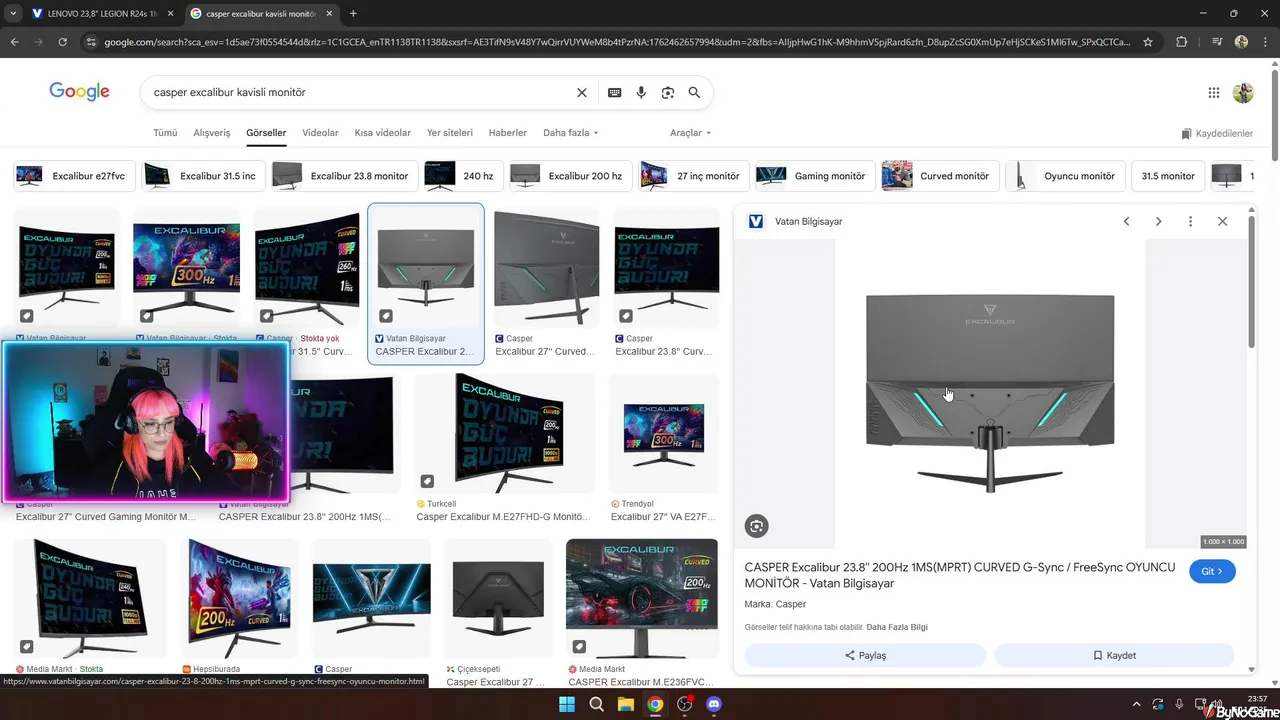Filter by Oyuncu monitör chip
Screen dimensions: 1280x720
1065,176
